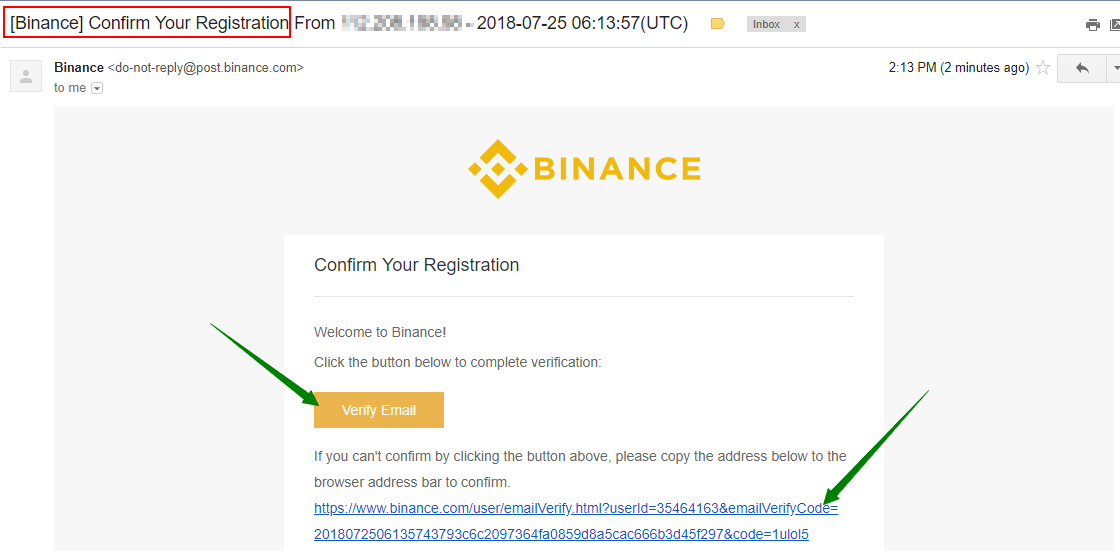Star this Binance message

pos(1043,68)
